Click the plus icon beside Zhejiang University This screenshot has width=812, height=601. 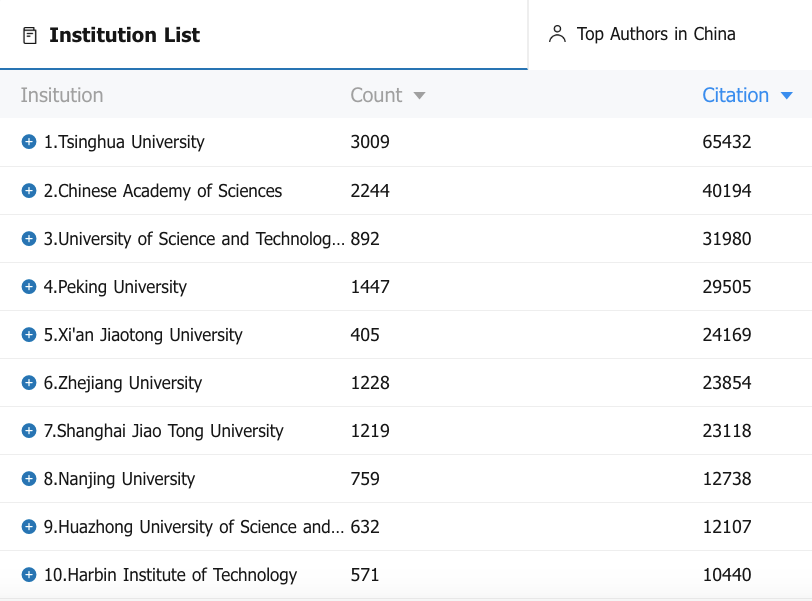tap(29, 382)
